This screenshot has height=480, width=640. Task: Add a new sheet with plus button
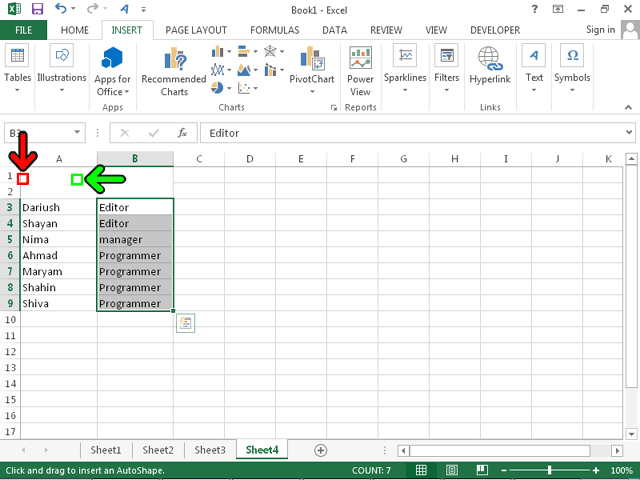coord(320,450)
